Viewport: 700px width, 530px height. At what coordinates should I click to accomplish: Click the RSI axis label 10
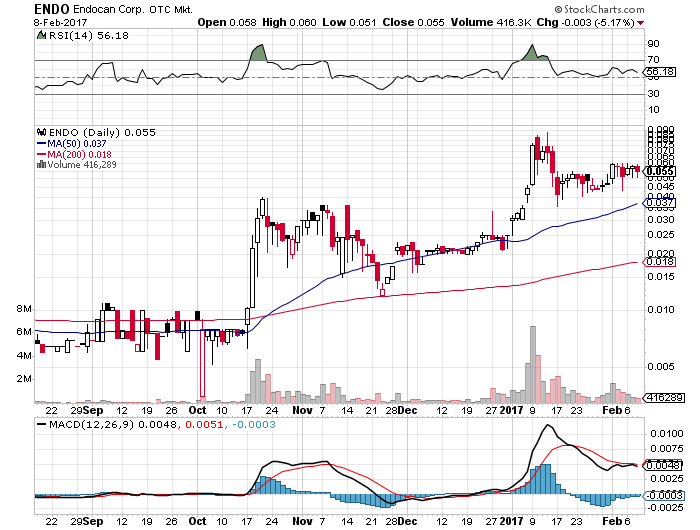click(x=653, y=110)
